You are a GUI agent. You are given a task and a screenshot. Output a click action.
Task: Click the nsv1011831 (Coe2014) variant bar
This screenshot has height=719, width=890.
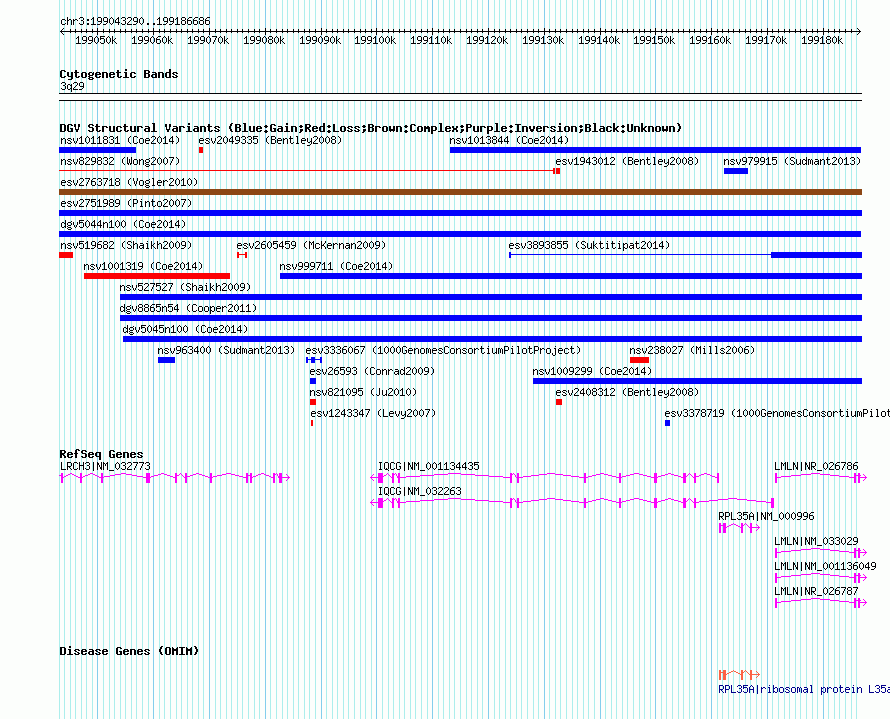(x=98, y=150)
